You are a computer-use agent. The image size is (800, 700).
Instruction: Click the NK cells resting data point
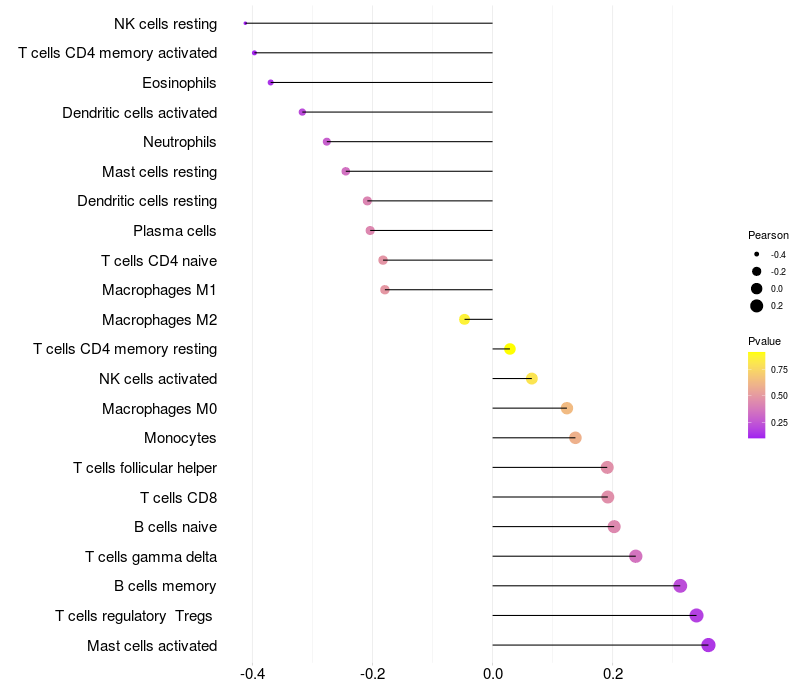[x=245, y=23]
